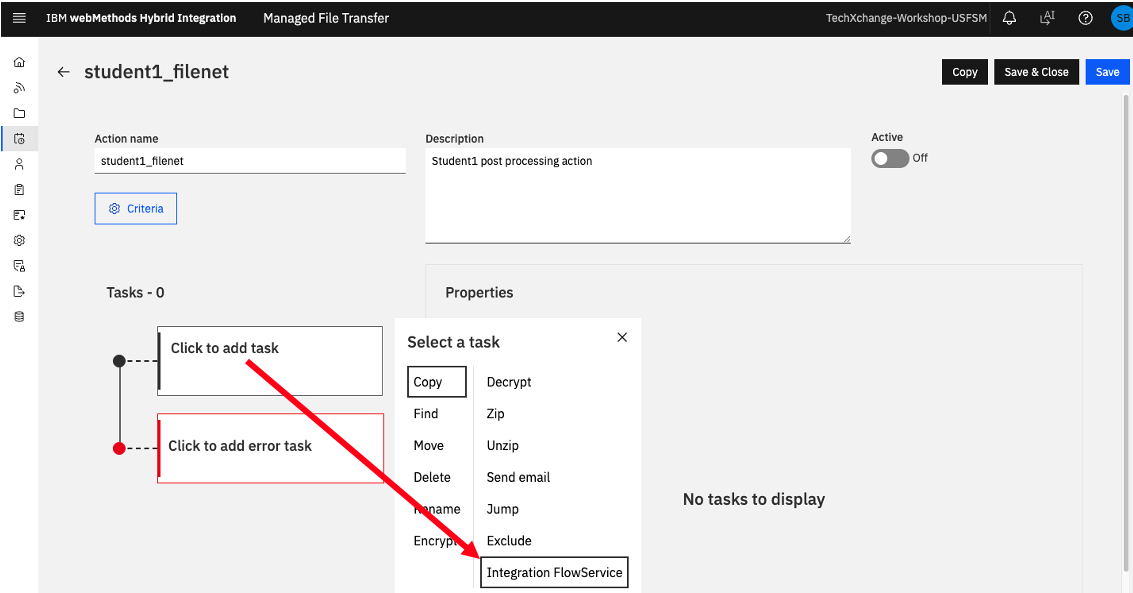Click the Copy button in header

965,72
